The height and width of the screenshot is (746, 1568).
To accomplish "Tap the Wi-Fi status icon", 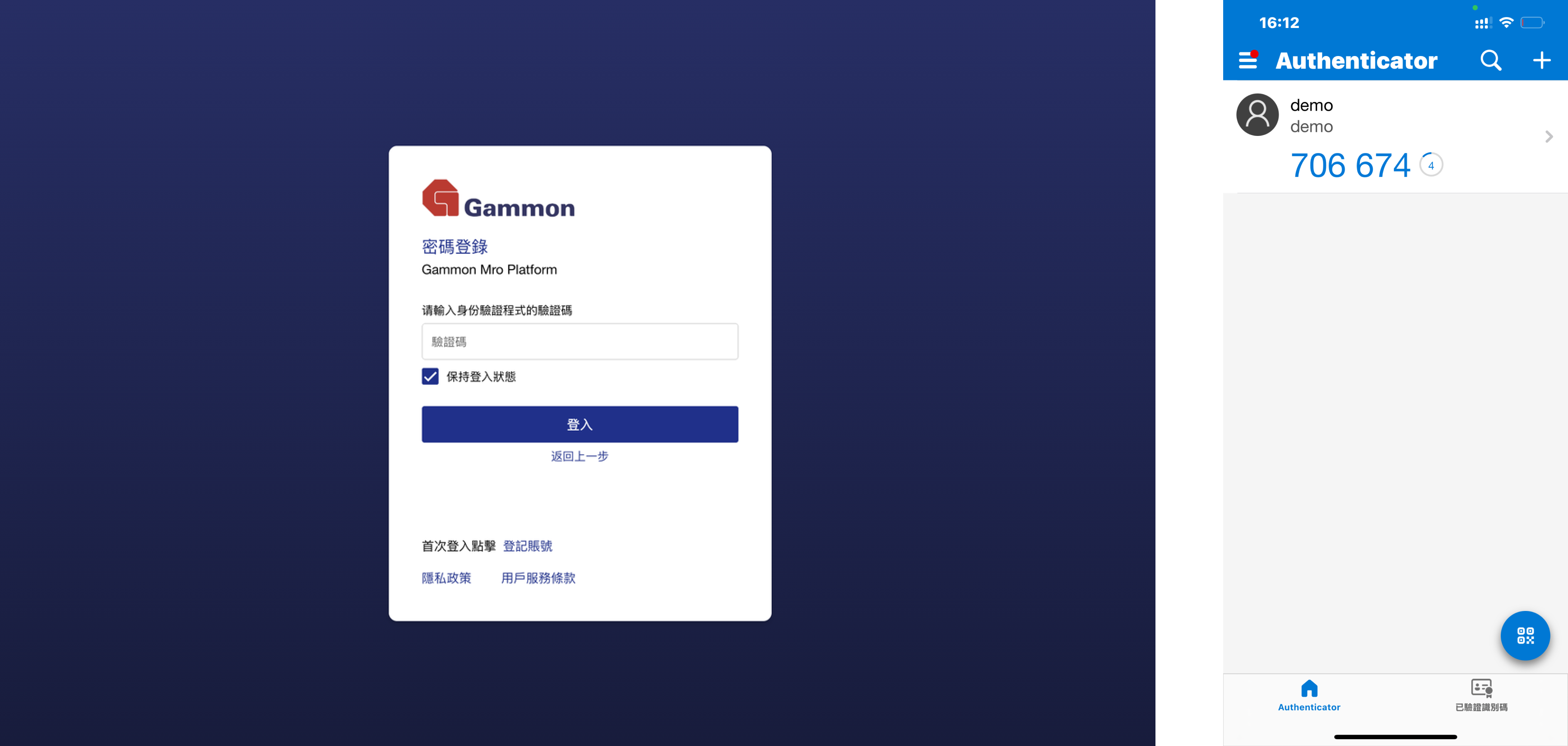I will click(1507, 23).
